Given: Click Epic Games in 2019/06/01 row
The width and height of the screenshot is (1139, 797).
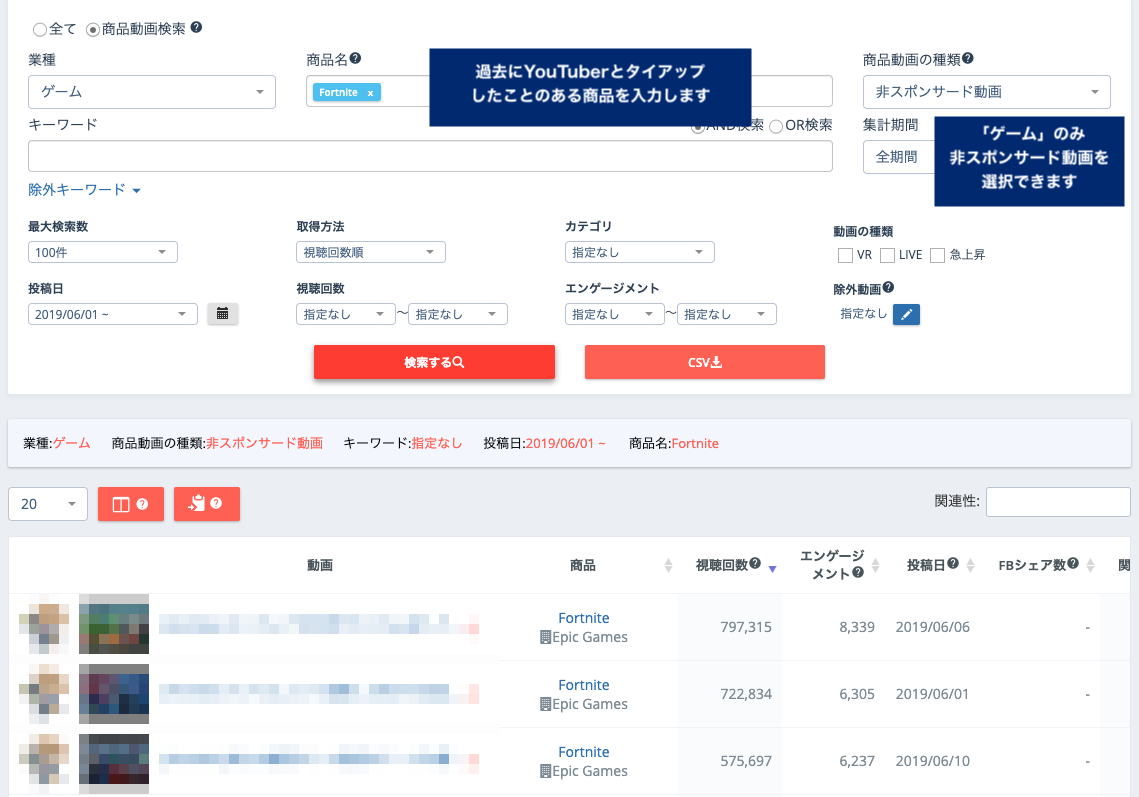Looking at the screenshot, I should pos(584,704).
